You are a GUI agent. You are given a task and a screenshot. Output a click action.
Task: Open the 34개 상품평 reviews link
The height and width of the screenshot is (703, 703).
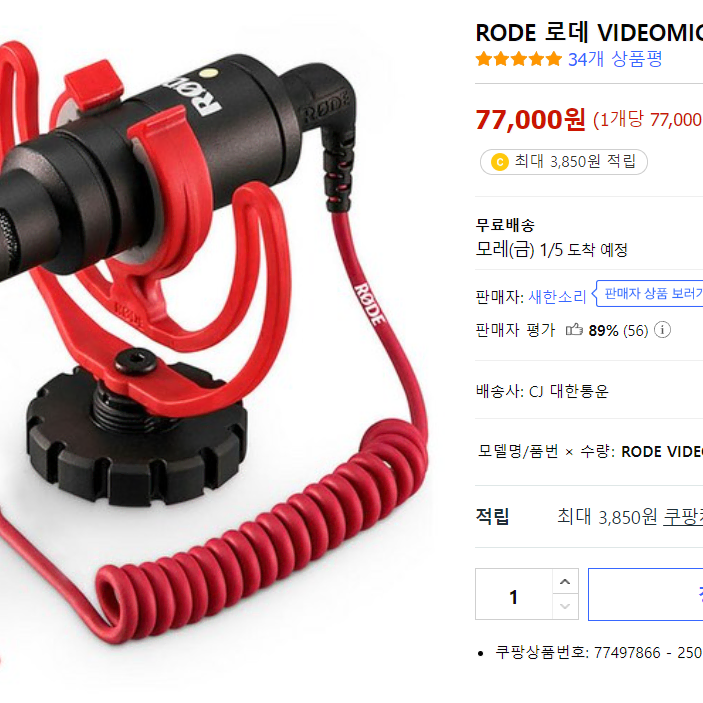[x=615, y=59]
